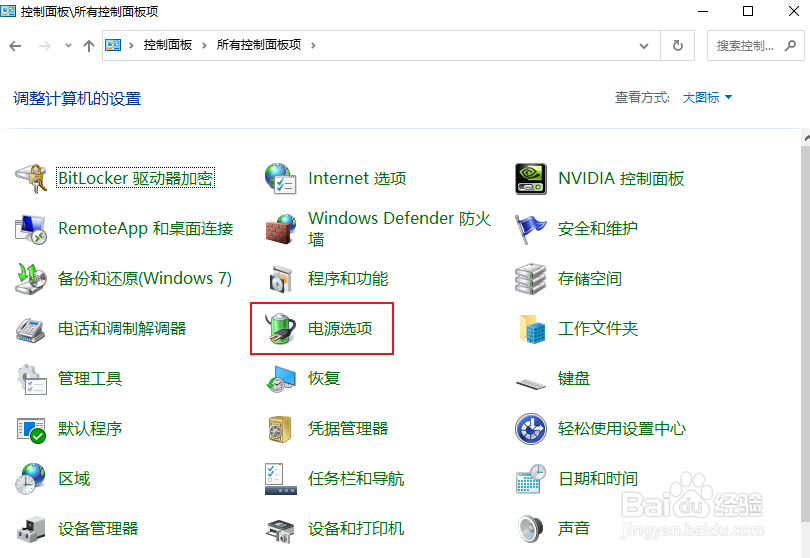
Task: Open the 工作文件夹 link
Action: (x=598, y=329)
